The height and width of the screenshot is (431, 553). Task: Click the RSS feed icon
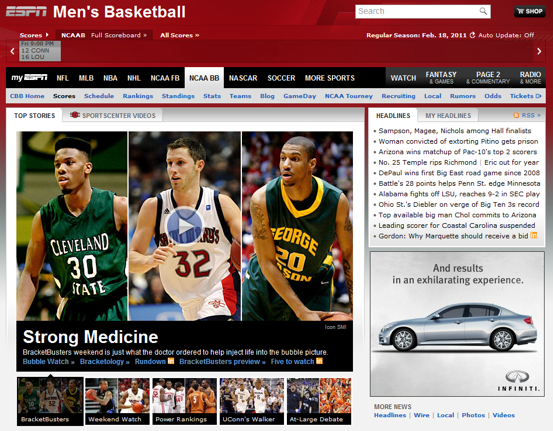pos(516,115)
